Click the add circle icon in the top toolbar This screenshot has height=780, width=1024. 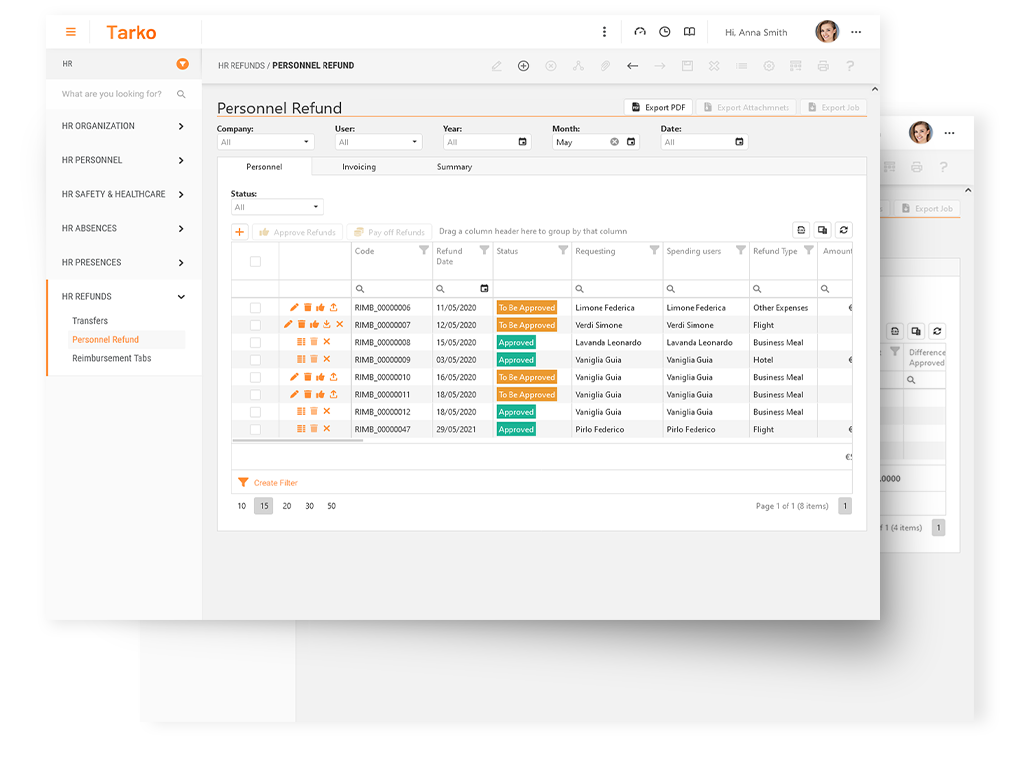tap(523, 66)
